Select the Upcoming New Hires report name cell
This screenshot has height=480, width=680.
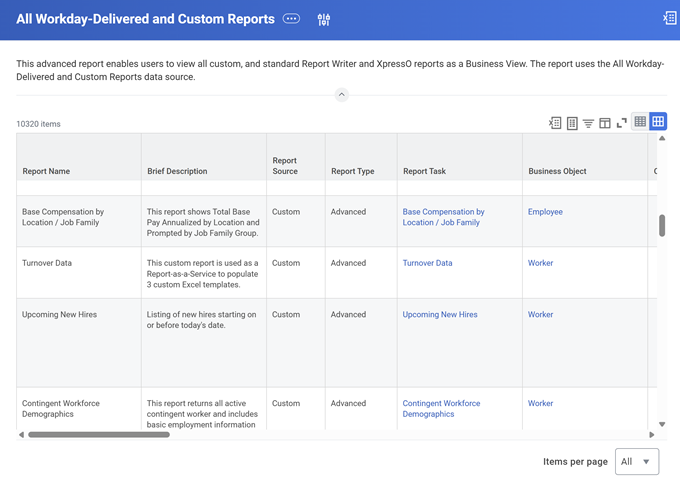[x=79, y=343]
